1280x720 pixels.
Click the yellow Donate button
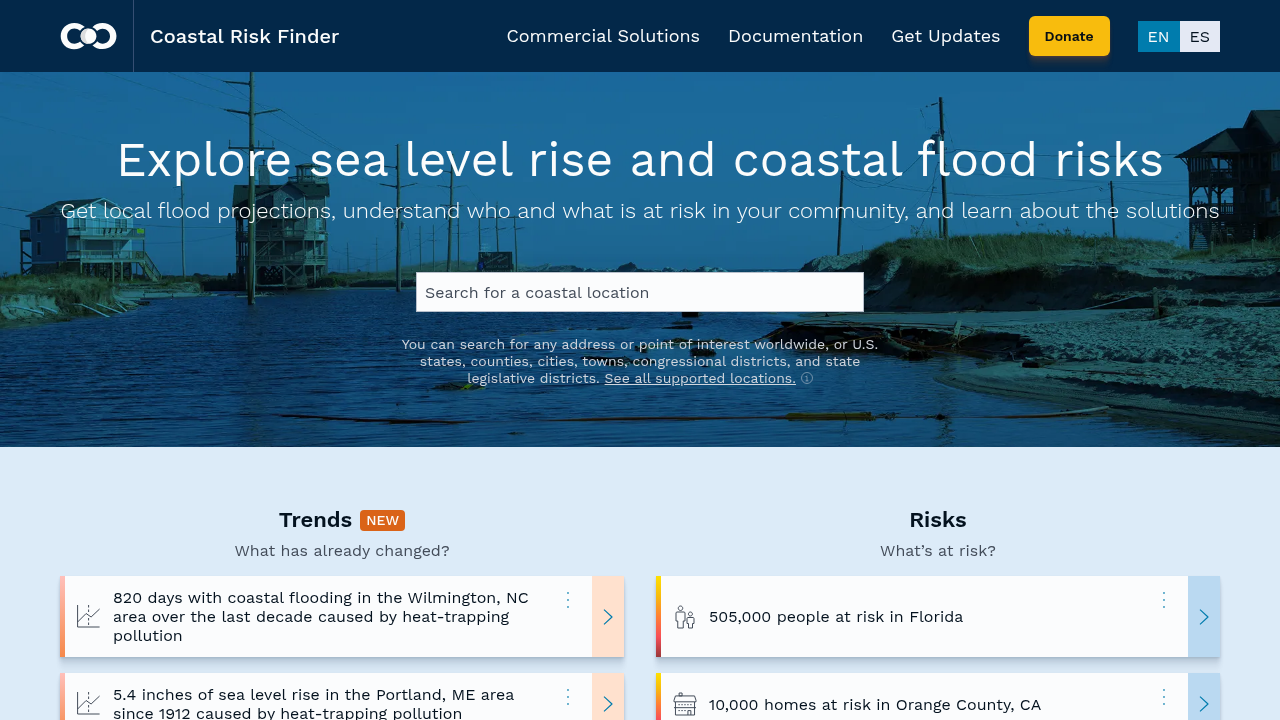(1069, 36)
